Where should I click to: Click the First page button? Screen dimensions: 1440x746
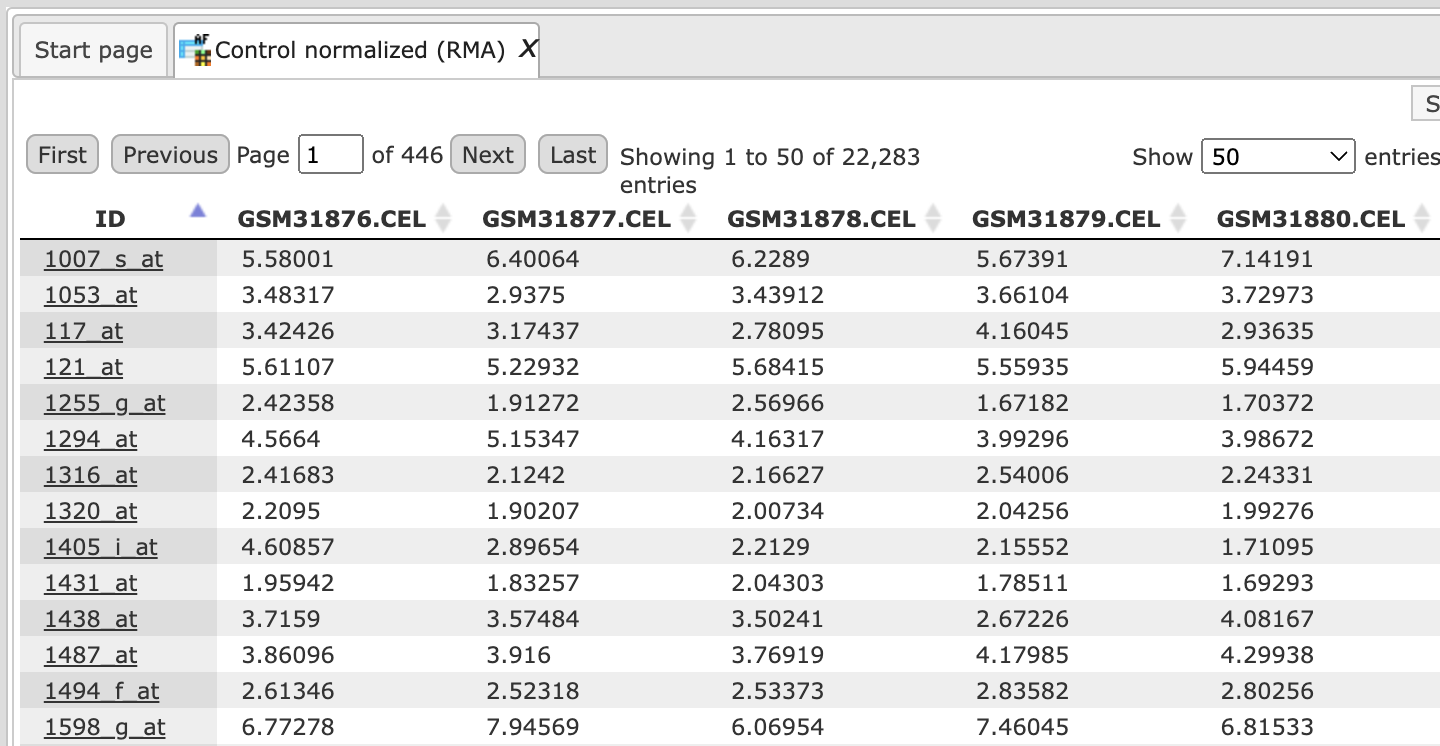point(62,155)
